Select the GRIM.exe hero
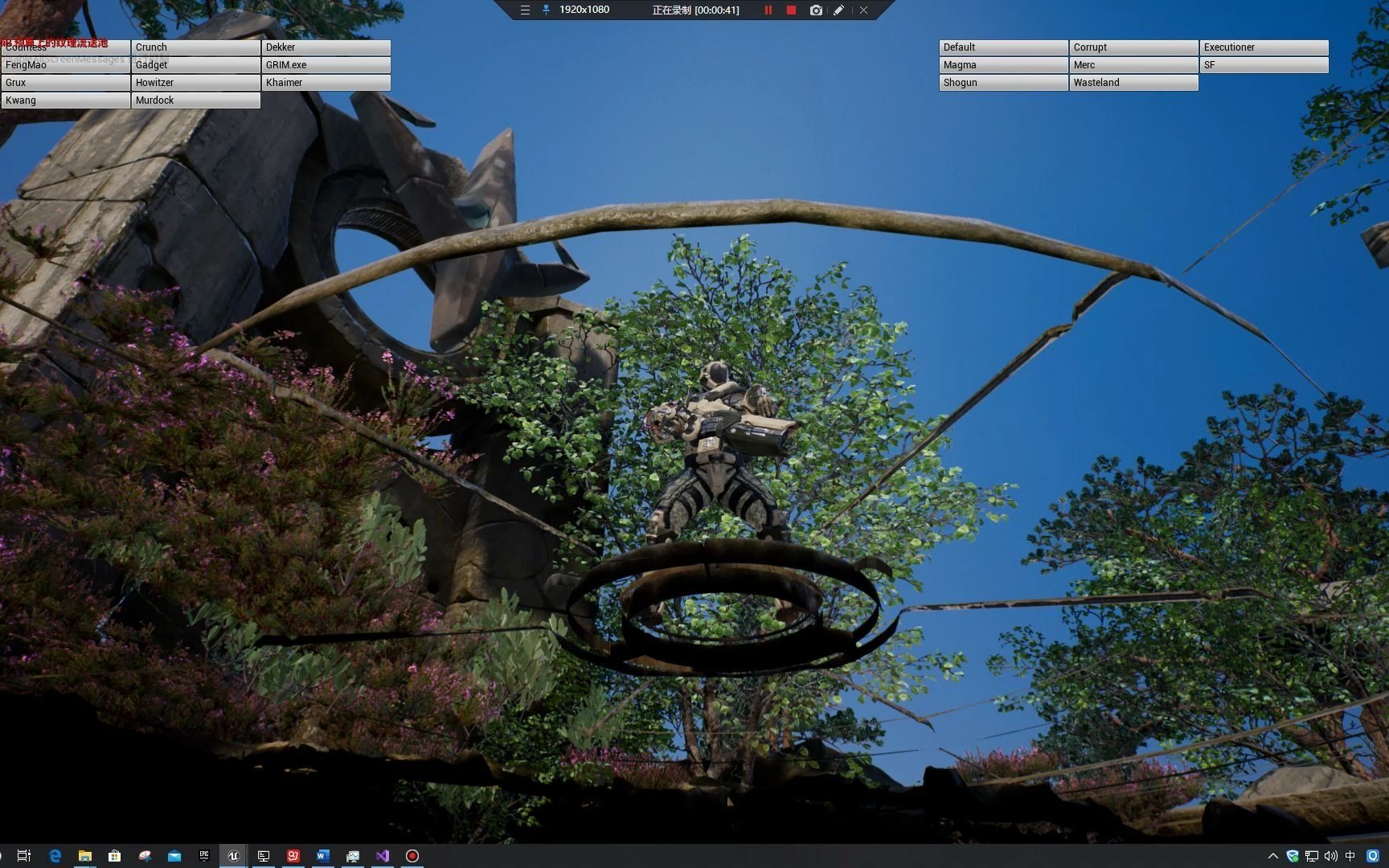 point(326,64)
